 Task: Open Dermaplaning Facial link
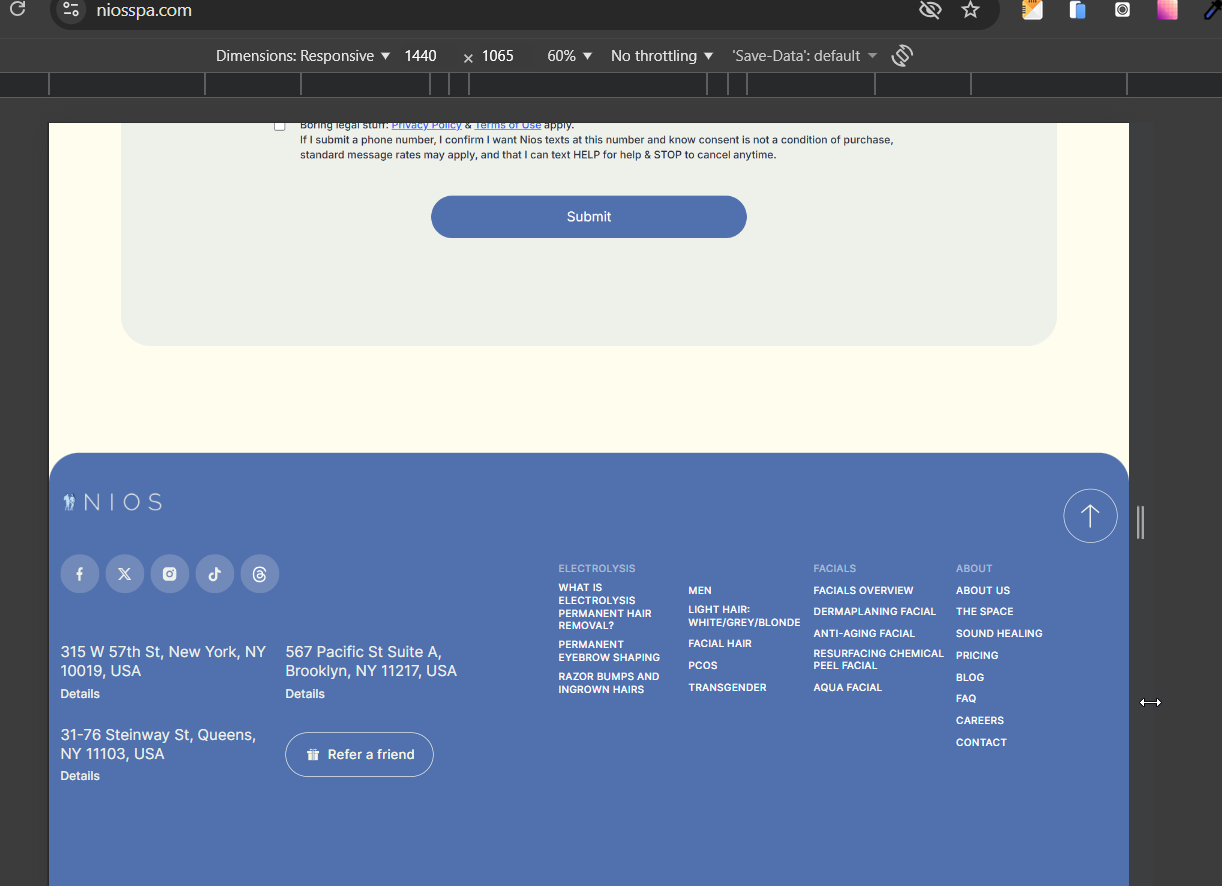point(875,612)
